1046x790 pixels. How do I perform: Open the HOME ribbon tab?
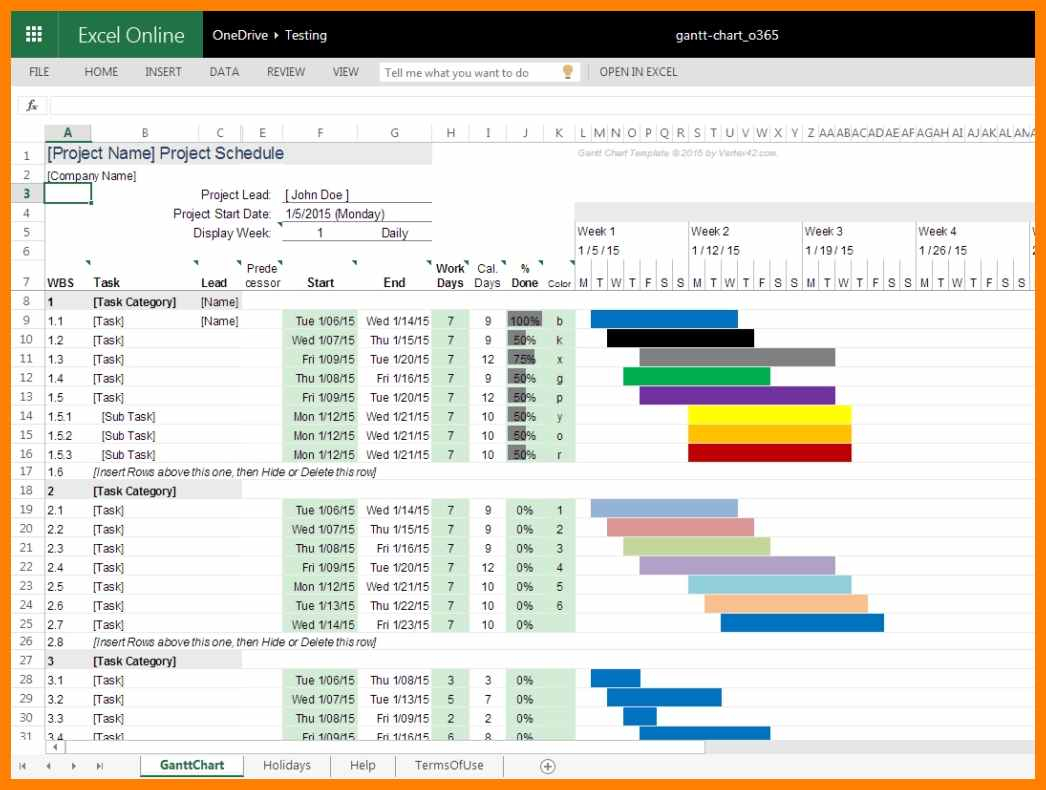point(101,71)
